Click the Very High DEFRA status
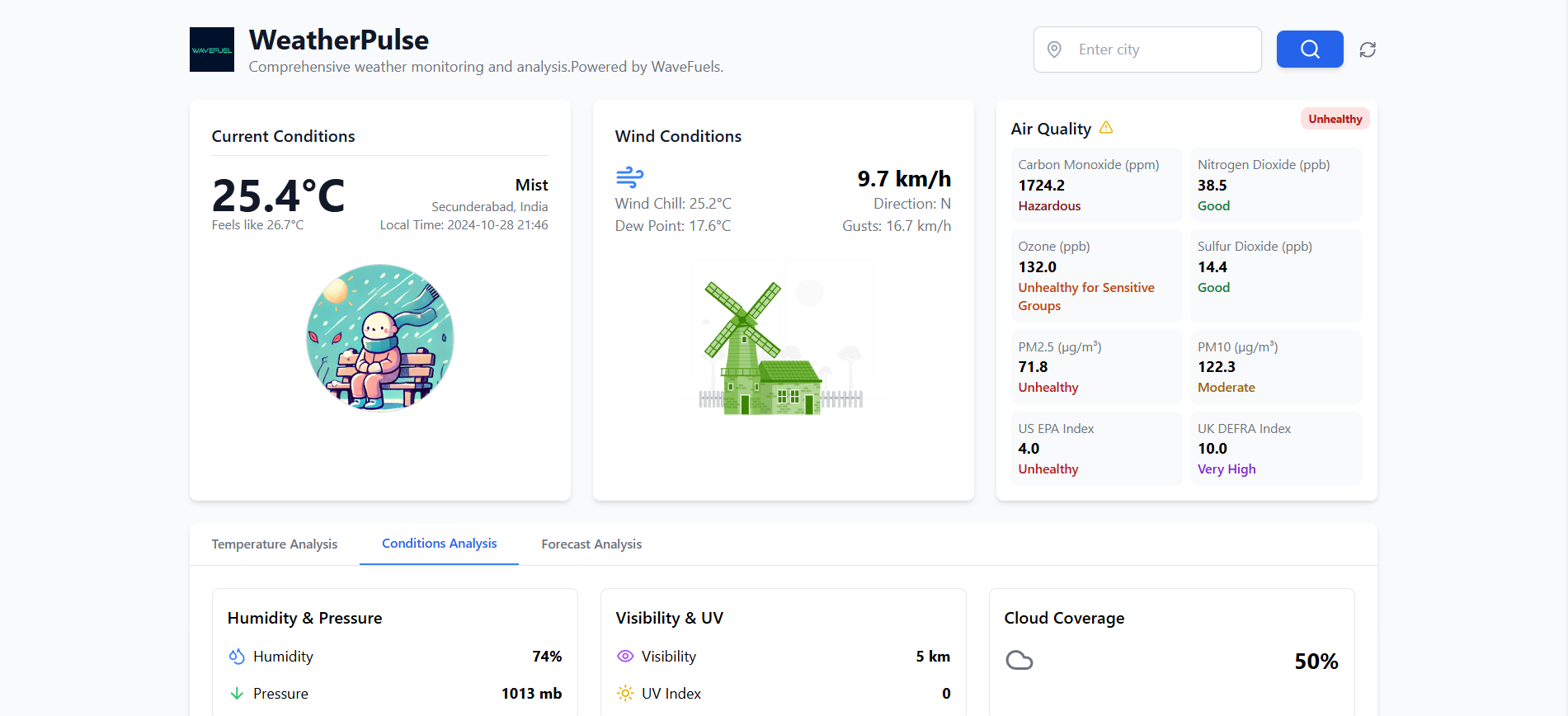Screen dimensions: 1568x716 pos(1227,469)
